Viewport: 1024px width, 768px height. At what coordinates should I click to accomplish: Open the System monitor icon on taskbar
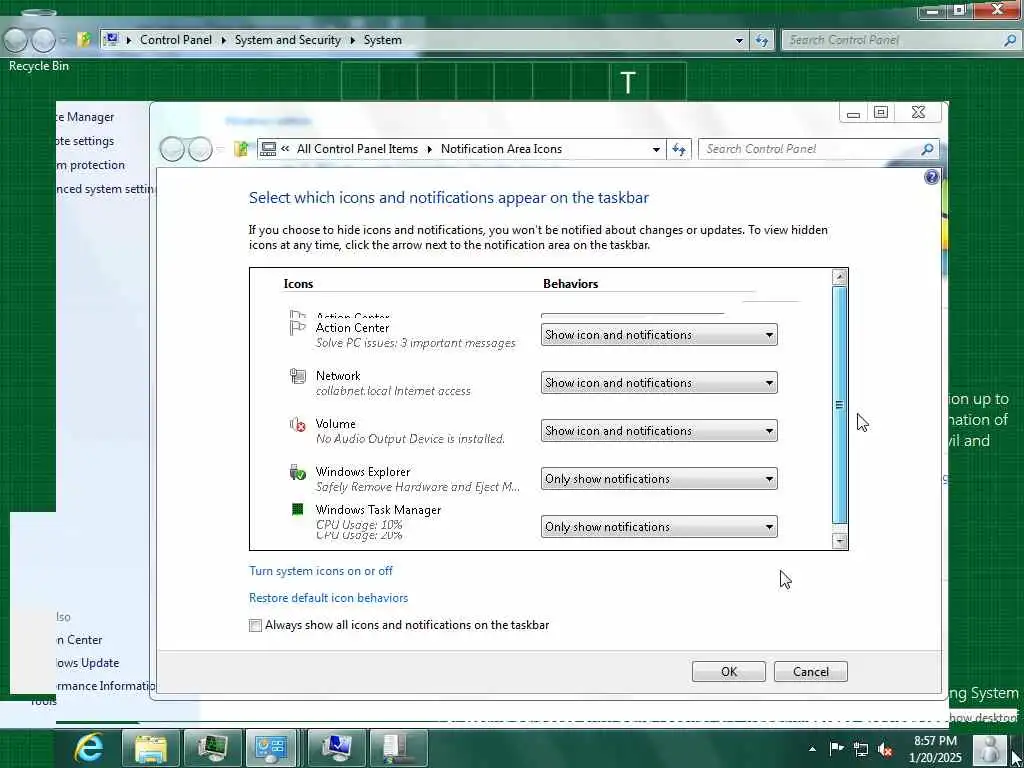coord(336,748)
